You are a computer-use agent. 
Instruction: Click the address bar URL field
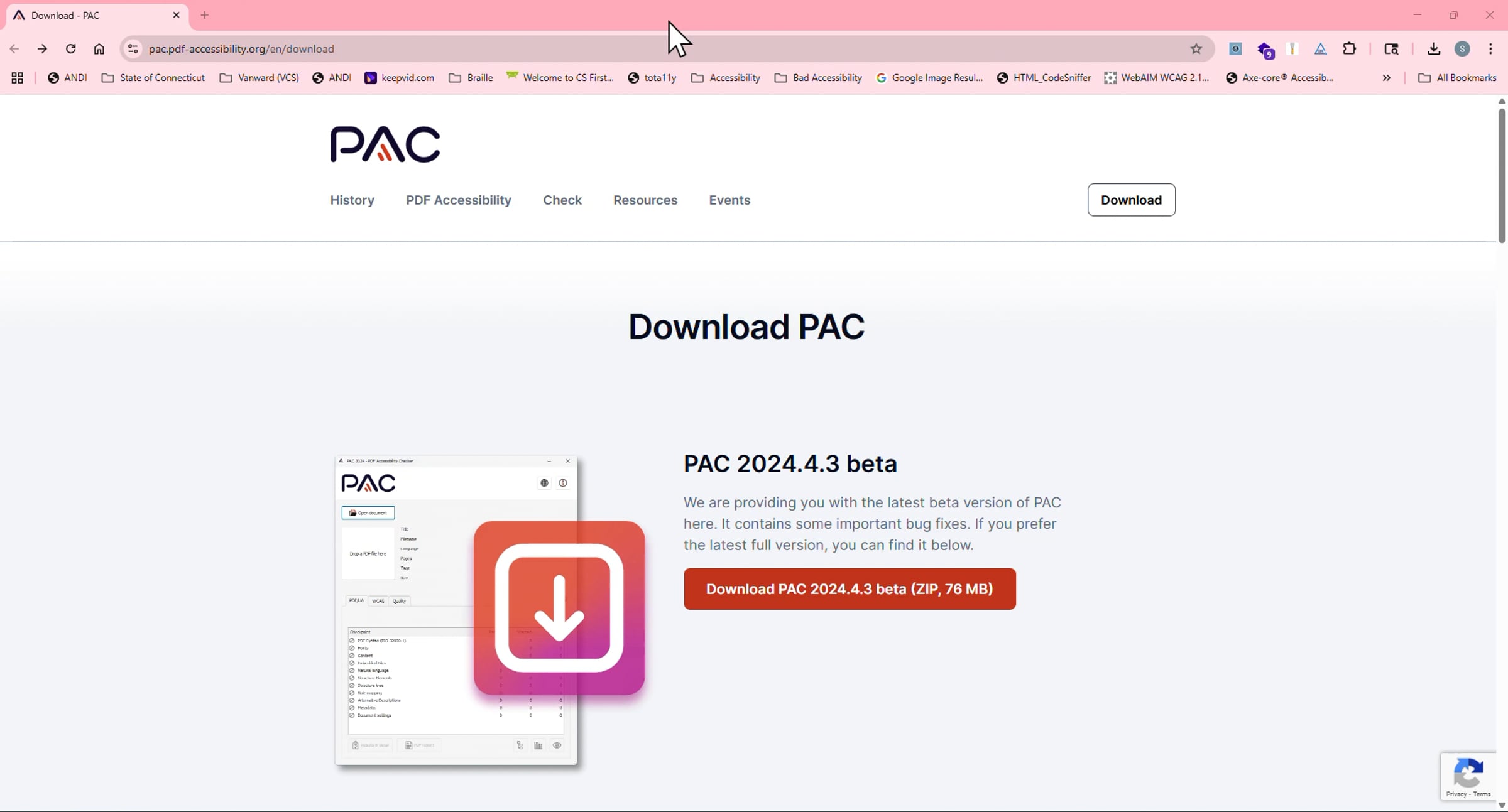coord(666,49)
